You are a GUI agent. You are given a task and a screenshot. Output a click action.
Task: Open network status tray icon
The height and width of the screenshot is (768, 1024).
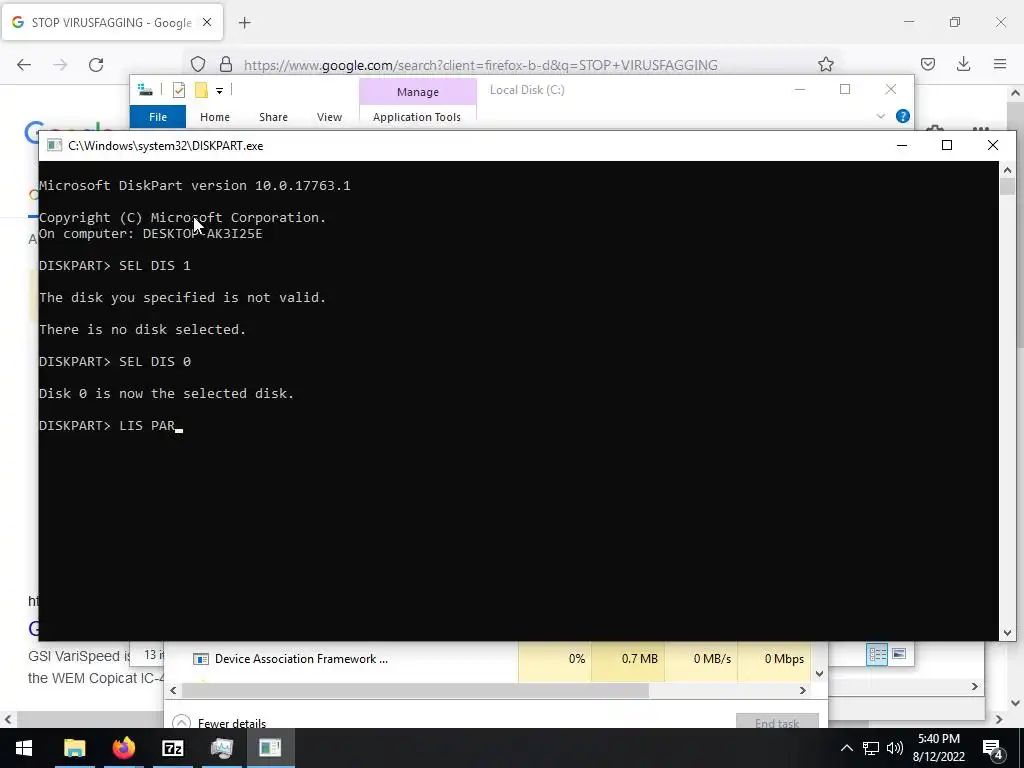click(x=871, y=748)
